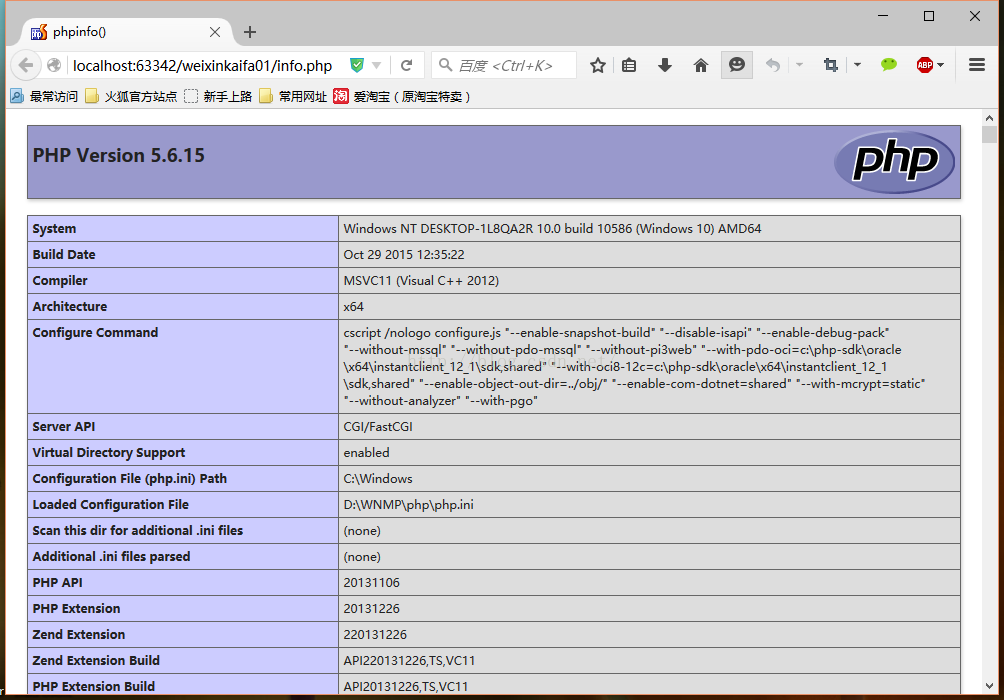Click the PHP logo image
This screenshot has width=1004, height=700.
[x=894, y=161]
